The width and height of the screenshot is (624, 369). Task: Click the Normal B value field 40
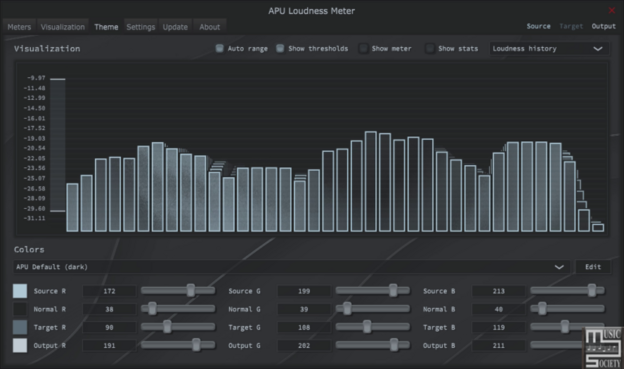[x=499, y=309]
